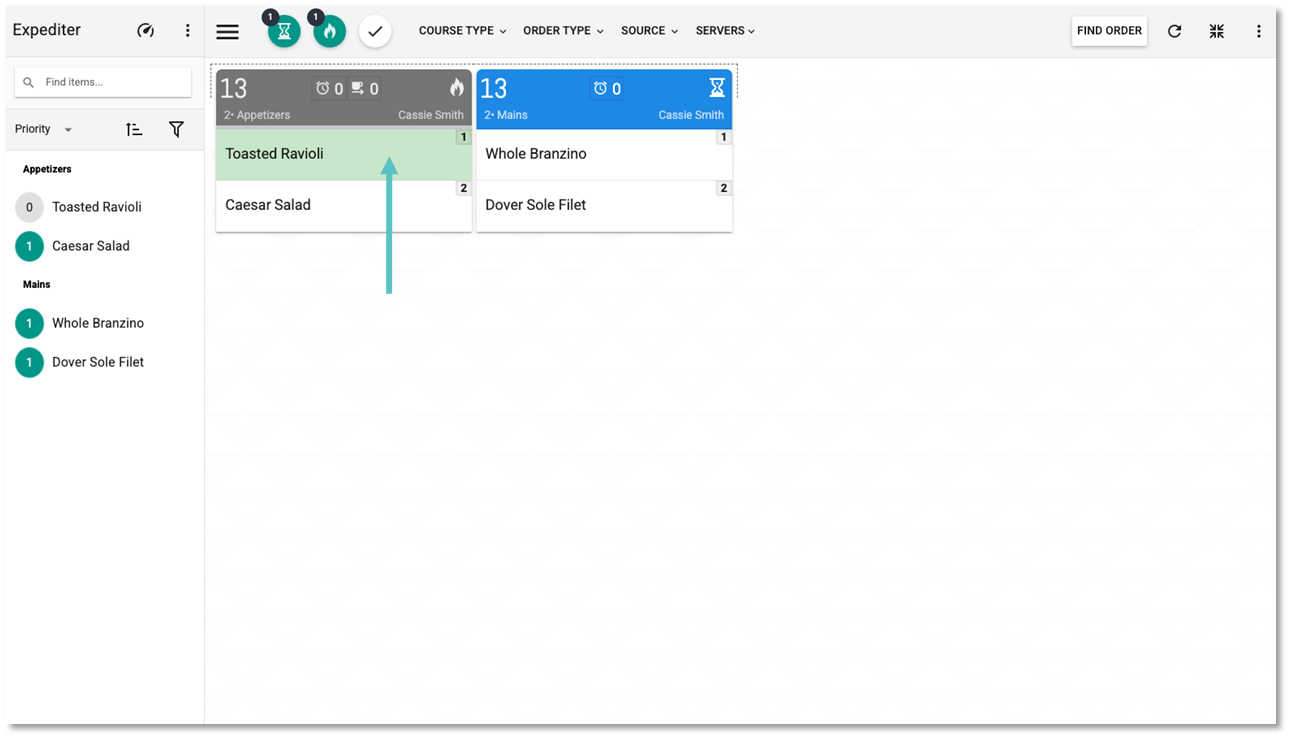Select Caesar Salad in the sidebar list
The height and width of the screenshot is (738, 1290).
tap(90, 246)
